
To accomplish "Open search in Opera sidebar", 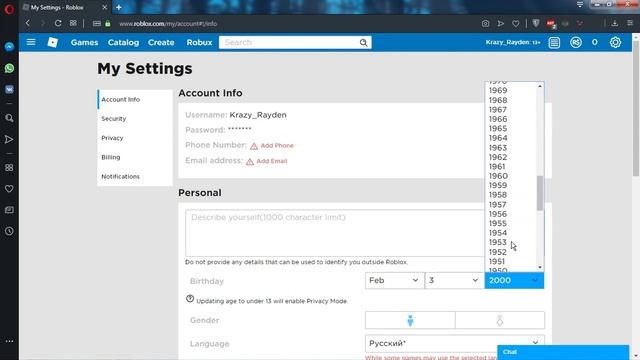I will (x=9, y=118).
